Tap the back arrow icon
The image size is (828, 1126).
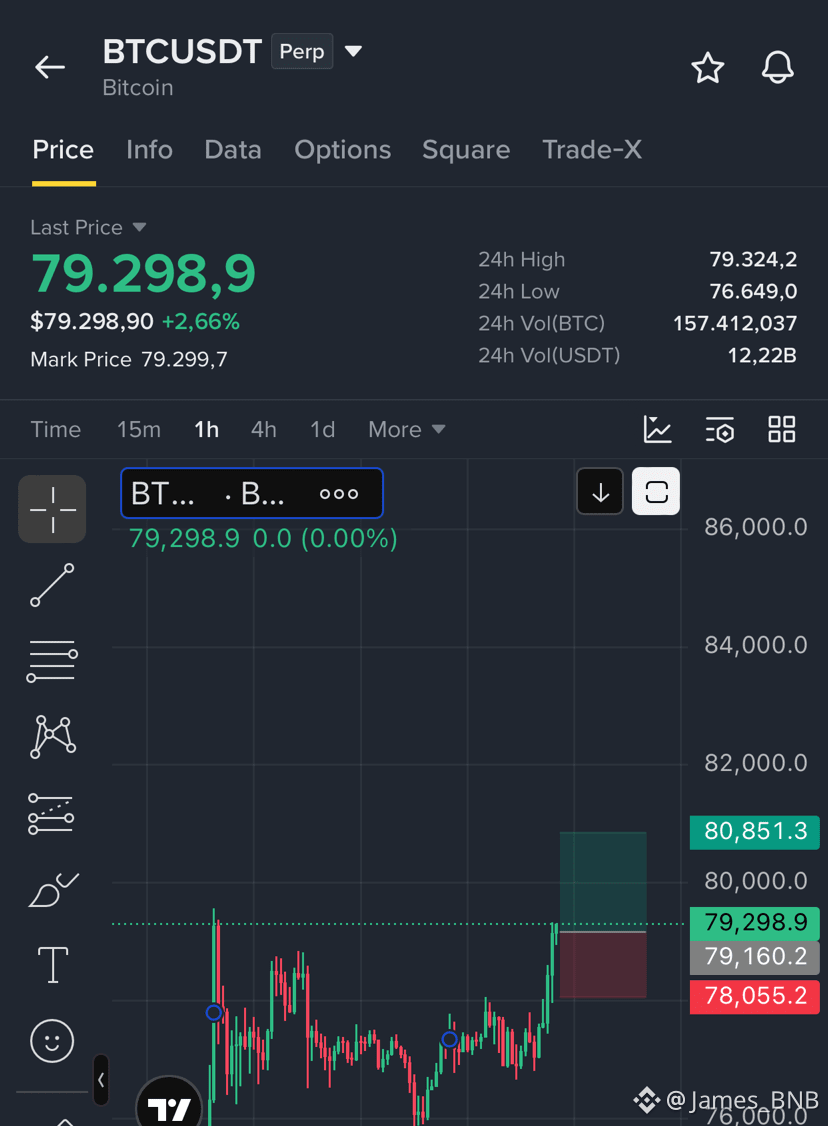(50, 68)
